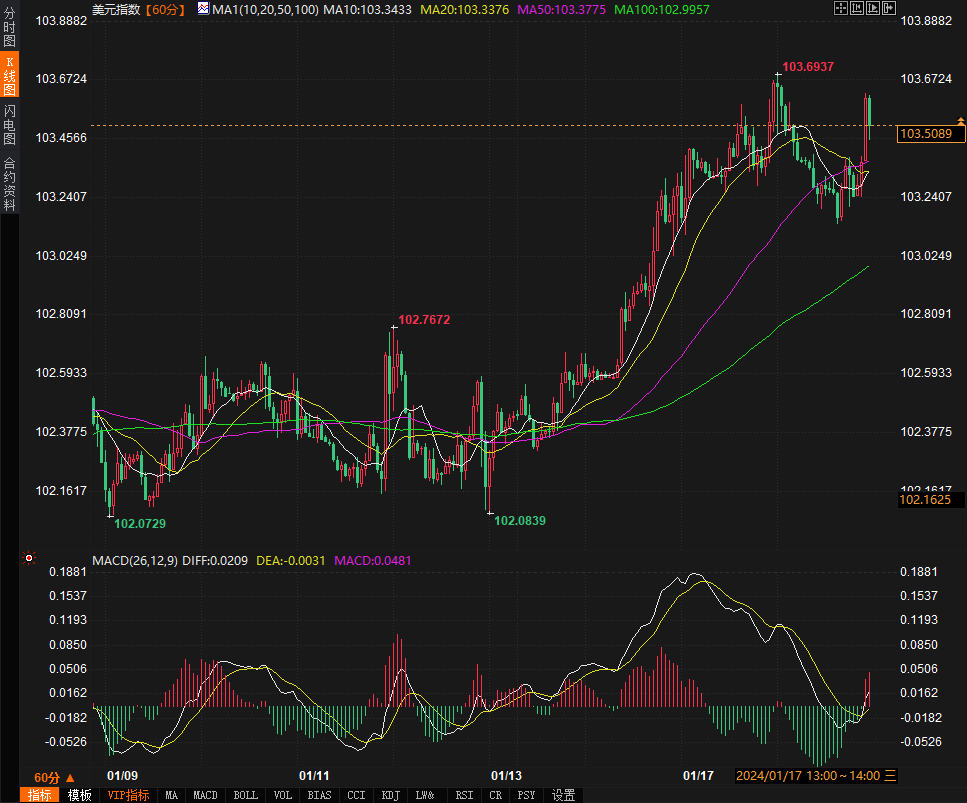This screenshot has width=967, height=803.
Task: Toggle the KDJ indicator in bottom bar
Action: point(390,795)
